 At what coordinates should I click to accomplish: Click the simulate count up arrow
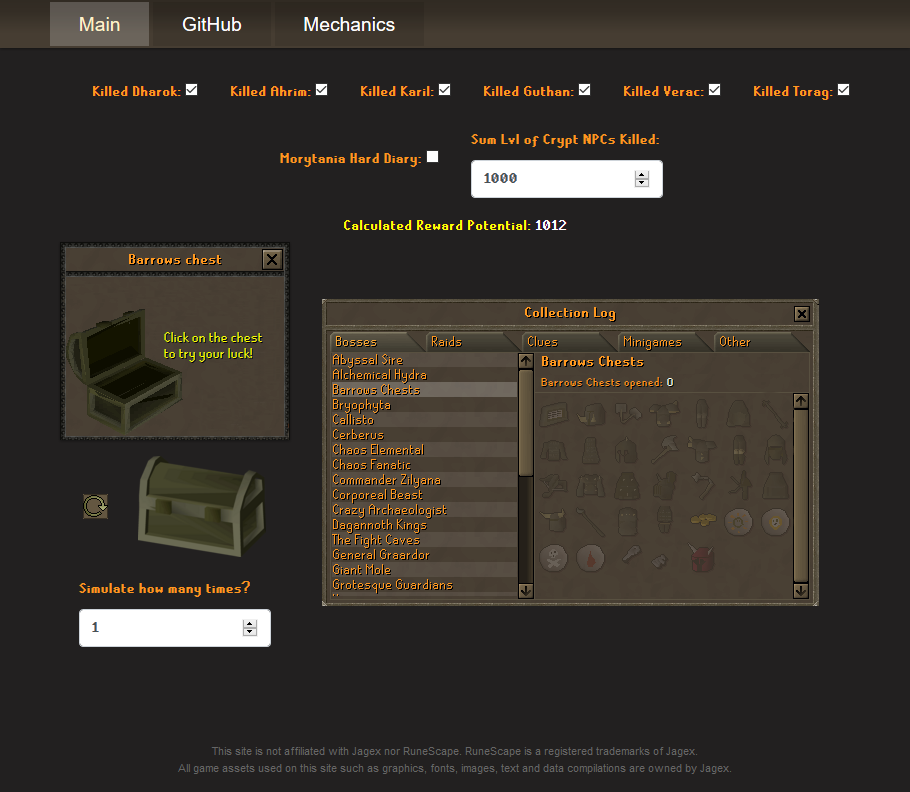click(x=249, y=622)
